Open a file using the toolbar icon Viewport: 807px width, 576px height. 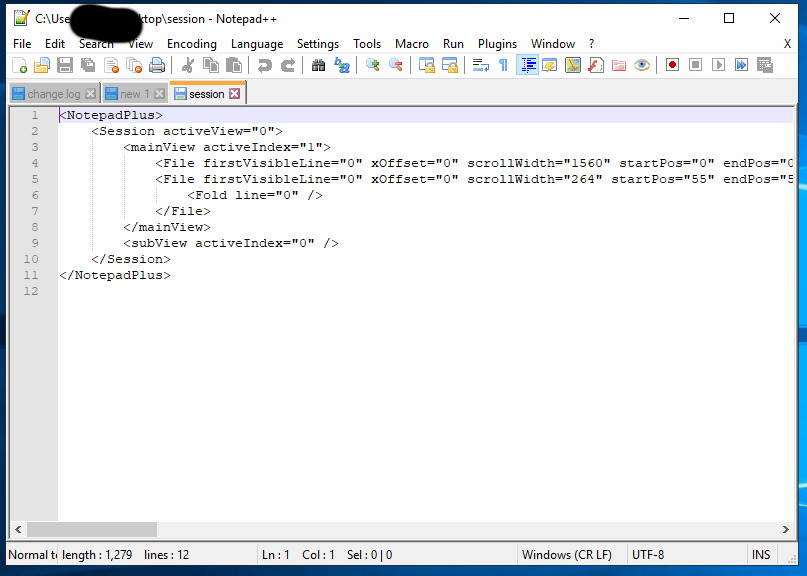tap(40, 64)
